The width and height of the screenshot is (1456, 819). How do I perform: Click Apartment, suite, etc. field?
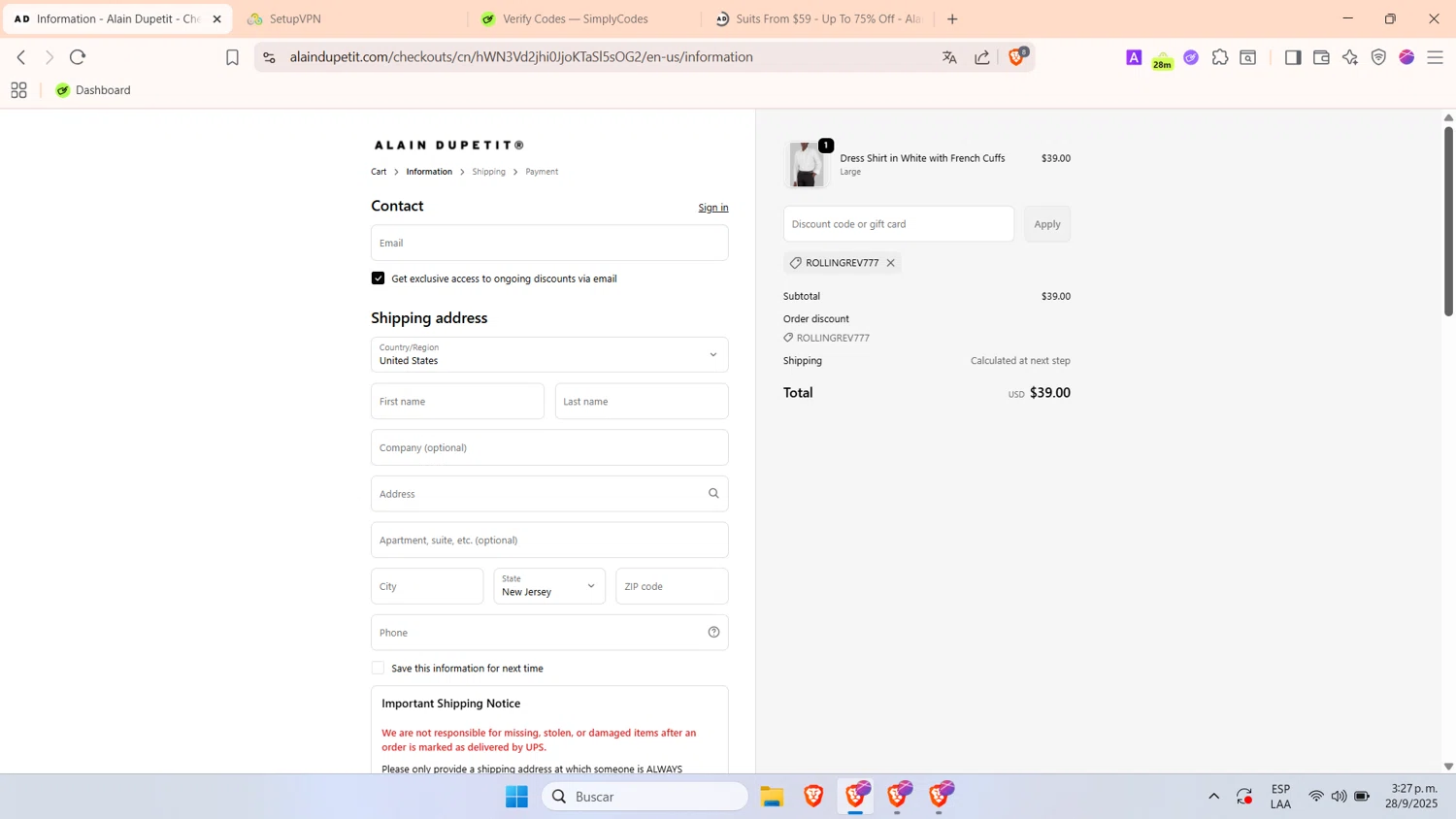(549, 540)
